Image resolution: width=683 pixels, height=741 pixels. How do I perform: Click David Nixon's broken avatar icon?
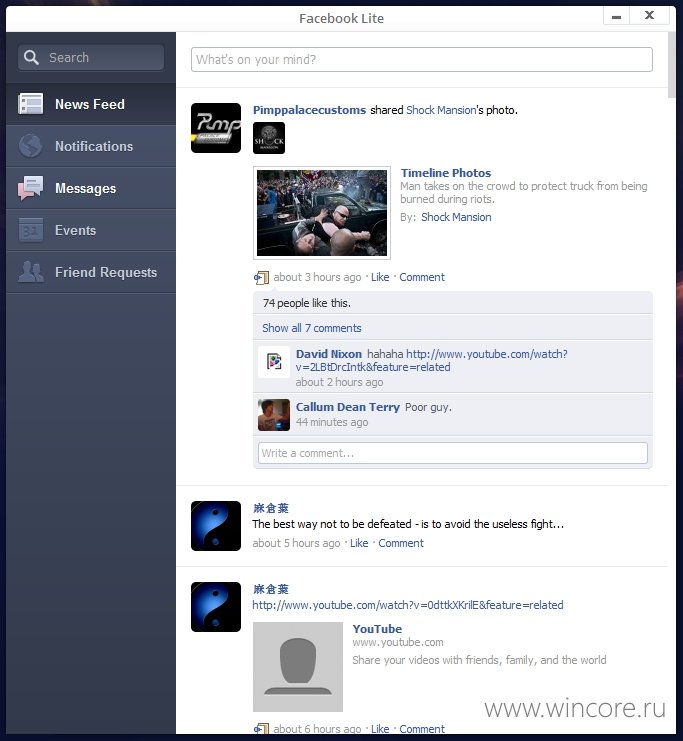(x=274, y=362)
